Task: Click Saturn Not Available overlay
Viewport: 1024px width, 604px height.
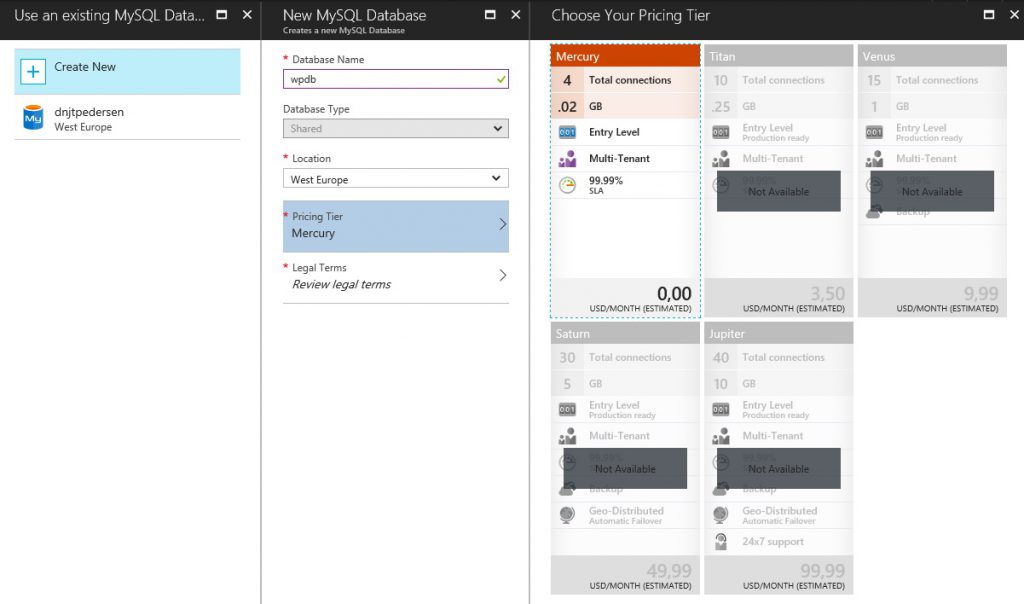Action: coord(625,468)
